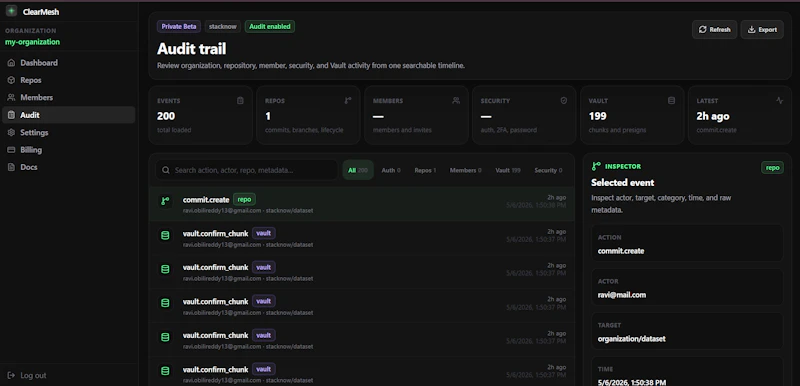Open Settings in the sidebar
Viewport: 800px width, 386px height.
[68, 132]
